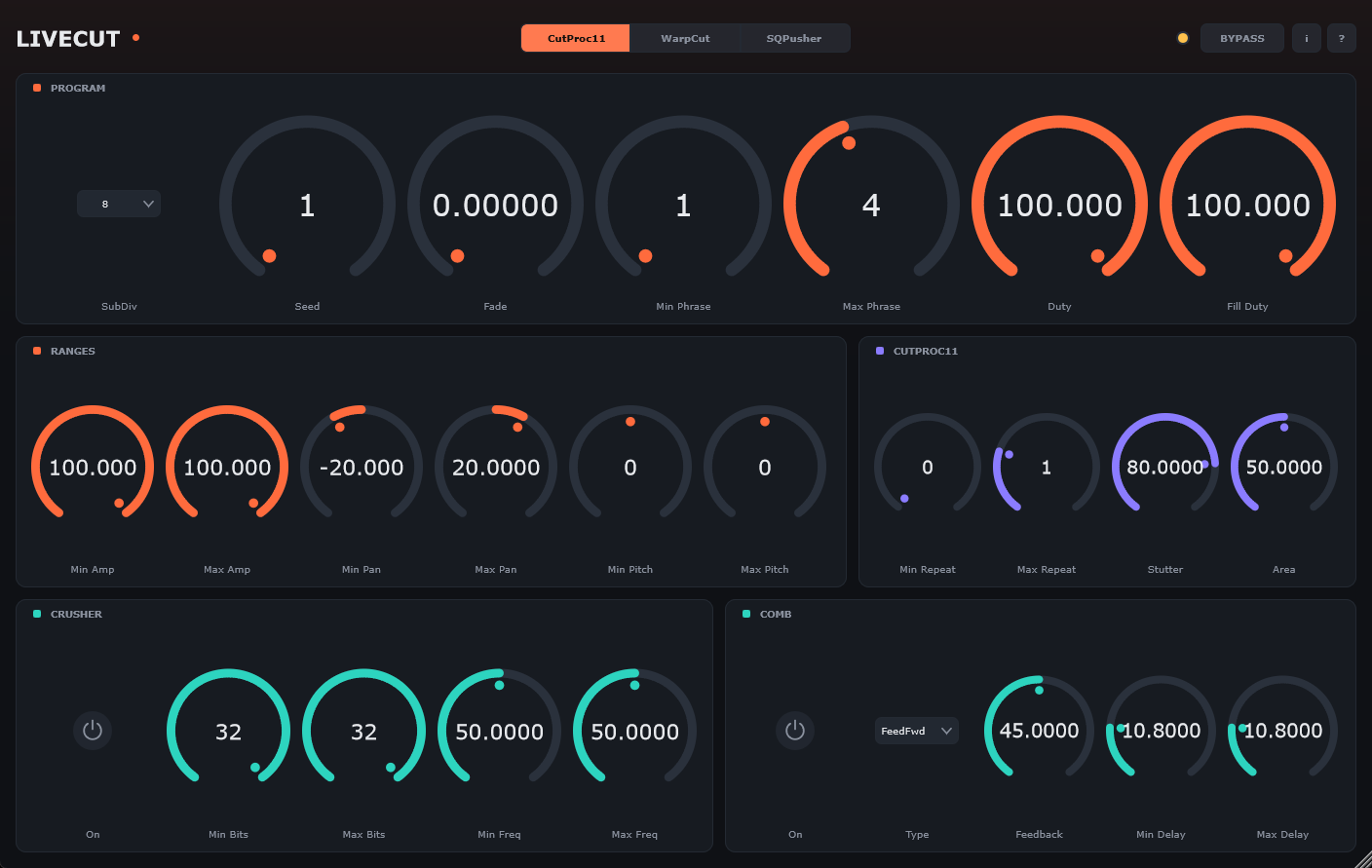The width and height of the screenshot is (1372, 868).
Task: Click the Stutter knob value 80.0000
Action: tap(1165, 468)
